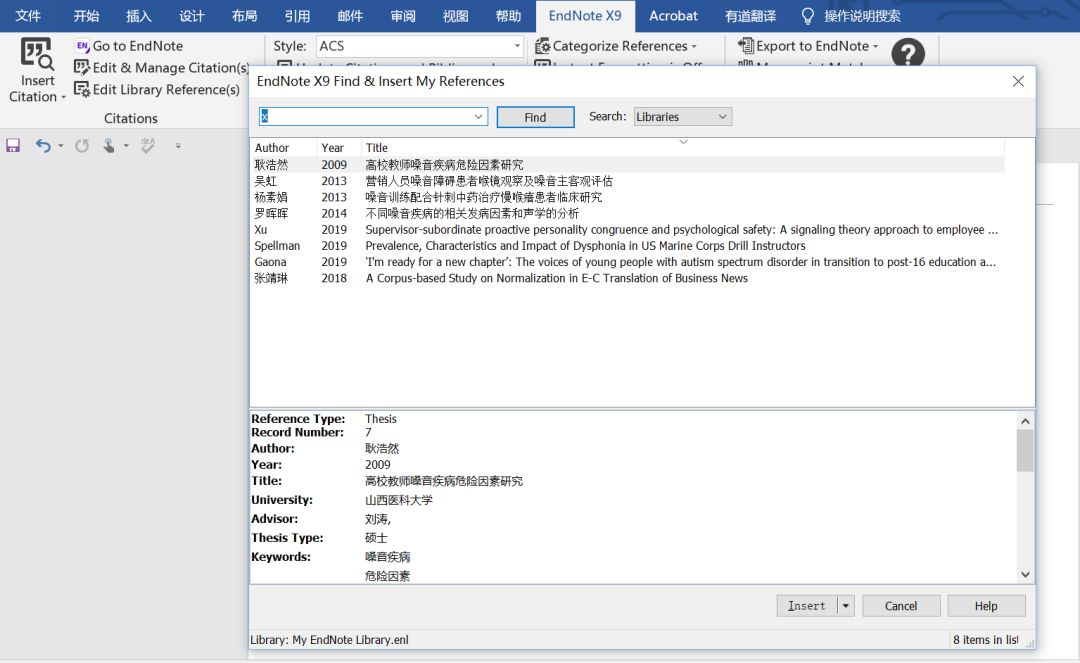
Task: Switch to the 有道翻译 tab
Action: (x=751, y=16)
